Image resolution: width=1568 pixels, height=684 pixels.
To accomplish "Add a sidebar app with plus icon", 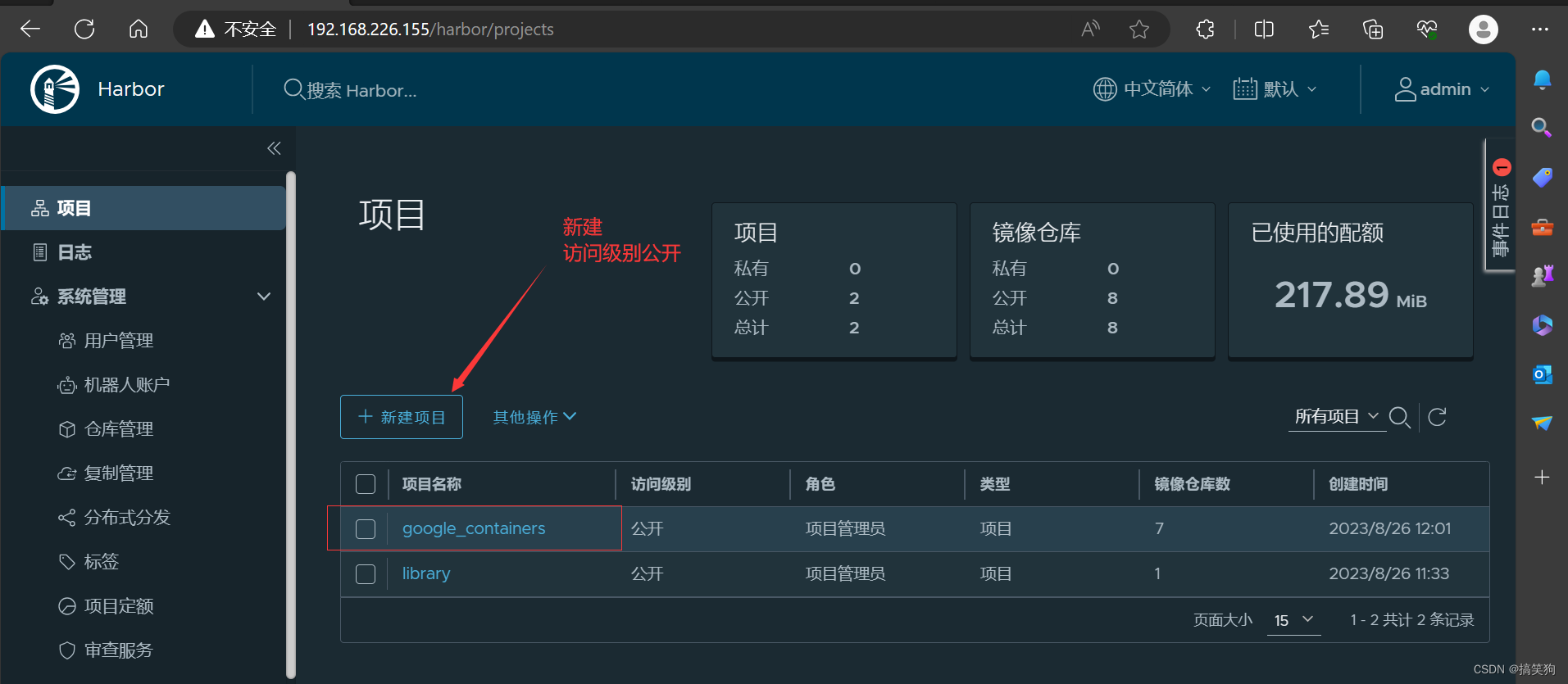I will point(1542,477).
